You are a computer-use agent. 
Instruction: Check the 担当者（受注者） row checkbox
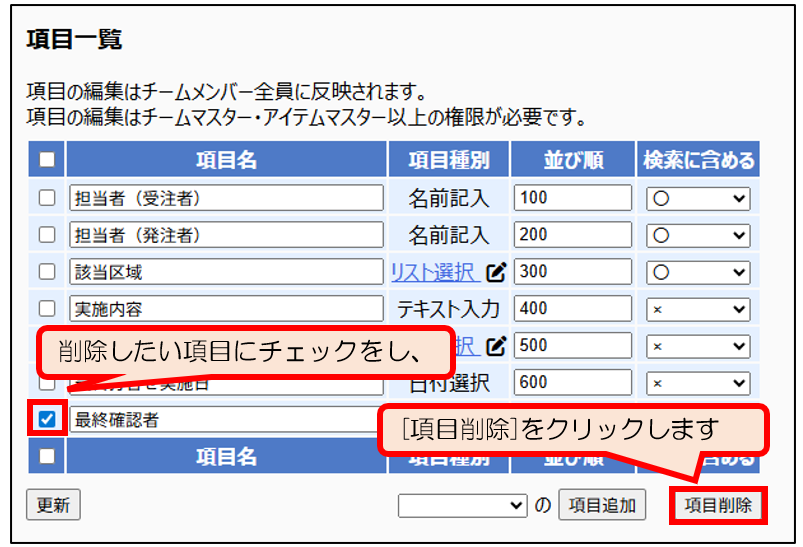pyautogui.click(x=47, y=198)
